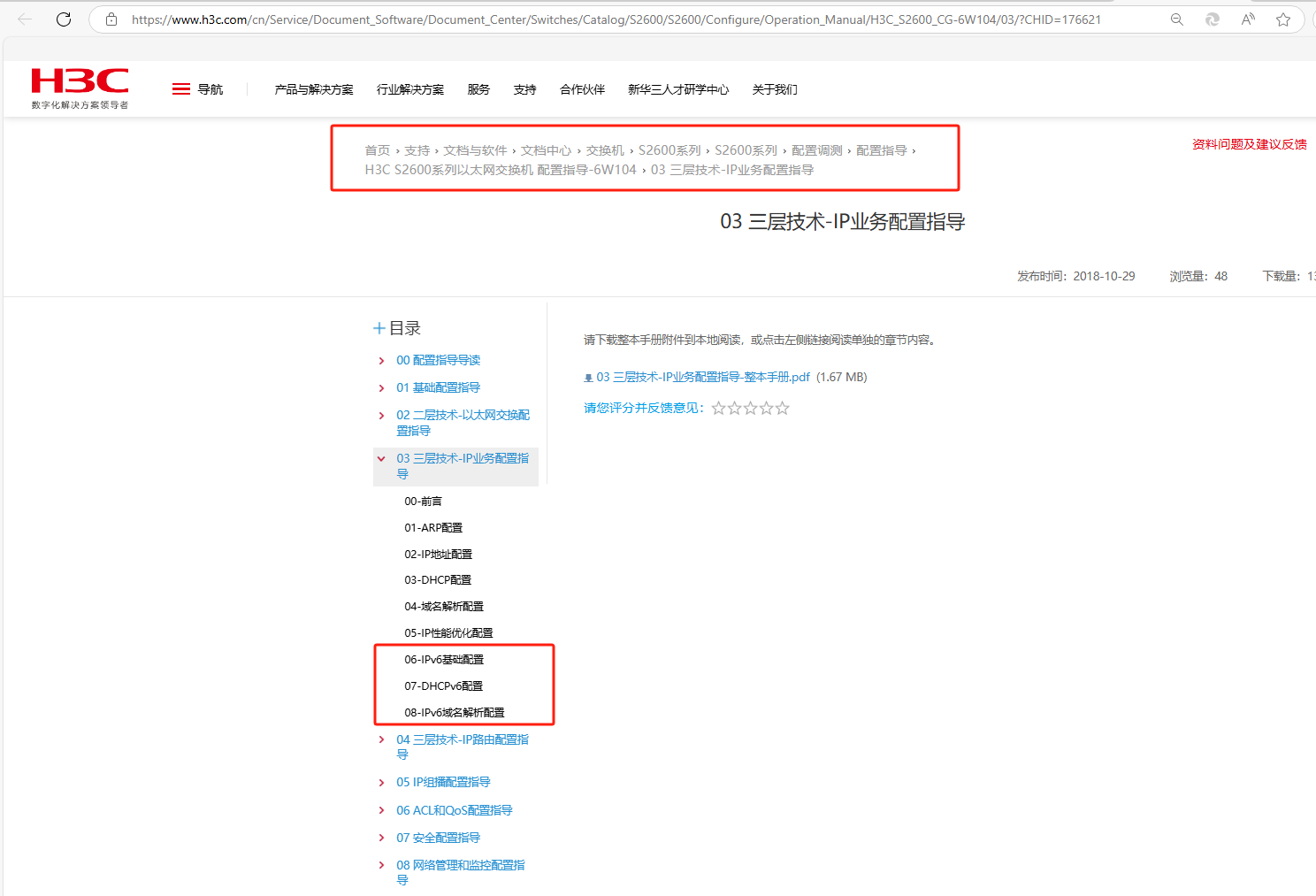
Task: Click the 发布时间: 2018-10-29 text
Action: pyautogui.click(x=1076, y=277)
